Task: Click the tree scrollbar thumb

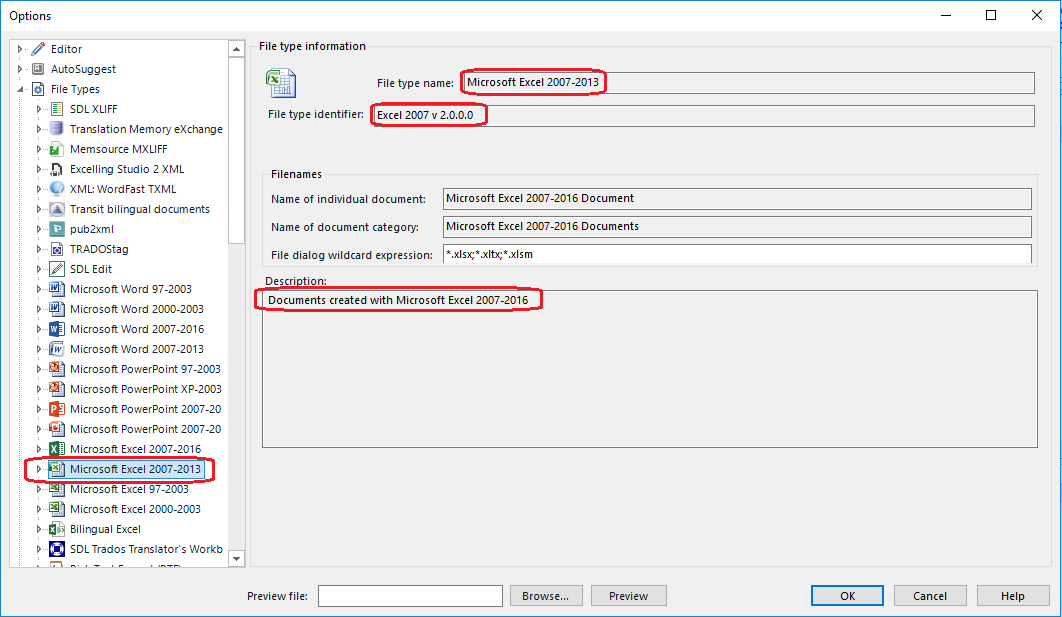Action: click(236, 150)
